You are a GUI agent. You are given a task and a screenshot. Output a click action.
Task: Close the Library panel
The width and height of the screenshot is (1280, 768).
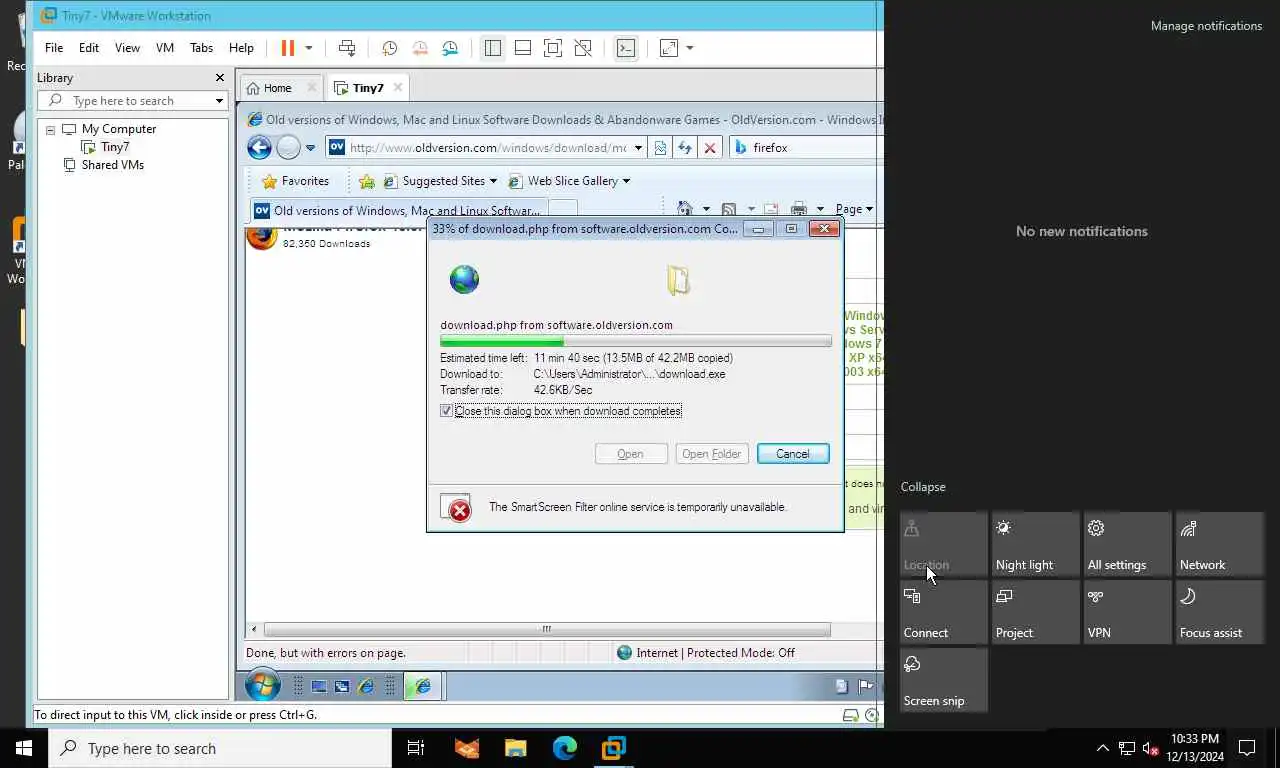220,78
